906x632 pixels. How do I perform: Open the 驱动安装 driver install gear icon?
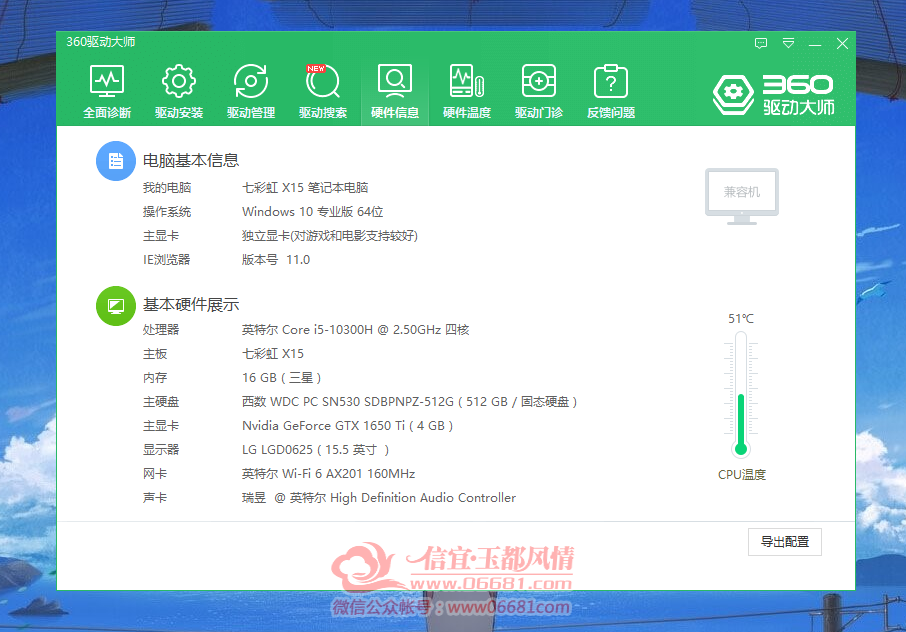click(x=179, y=91)
